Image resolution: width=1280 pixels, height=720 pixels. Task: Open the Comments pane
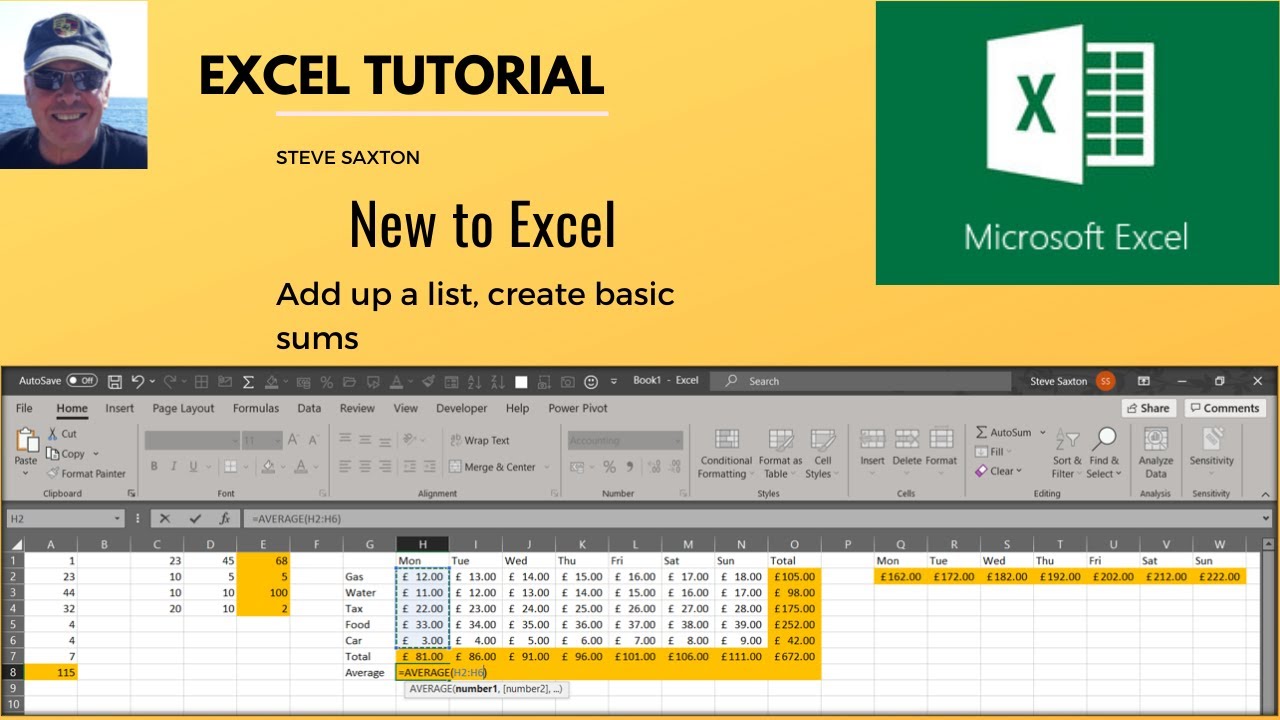(x=1225, y=408)
